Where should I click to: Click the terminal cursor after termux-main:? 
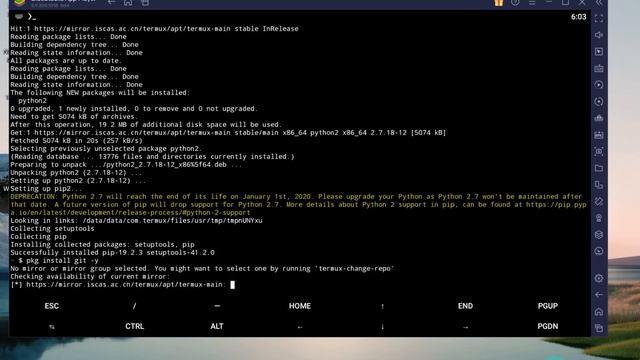(x=233, y=285)
